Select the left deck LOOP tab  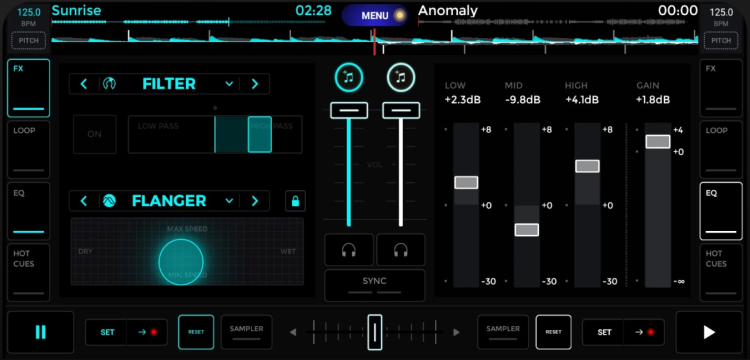[29, 150]
